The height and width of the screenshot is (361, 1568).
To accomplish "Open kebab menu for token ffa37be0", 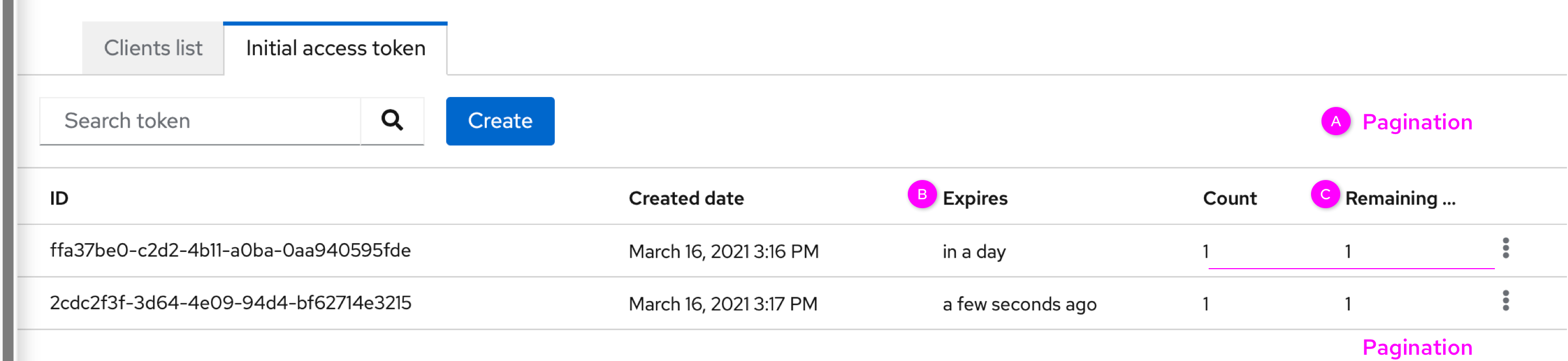I will 1505,248.
